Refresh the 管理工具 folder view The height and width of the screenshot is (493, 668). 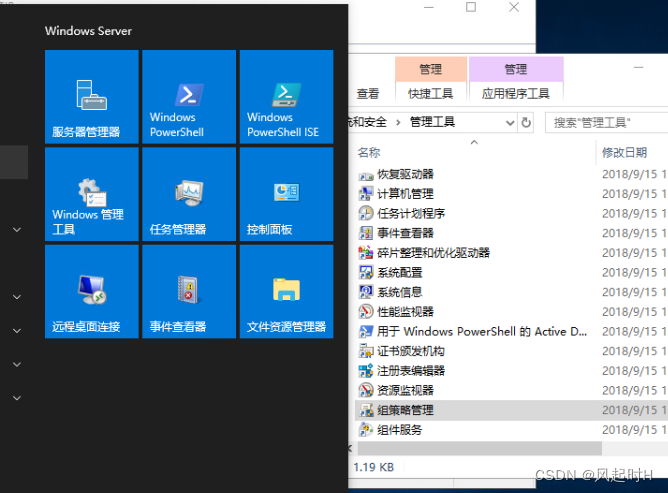(526, 123)
